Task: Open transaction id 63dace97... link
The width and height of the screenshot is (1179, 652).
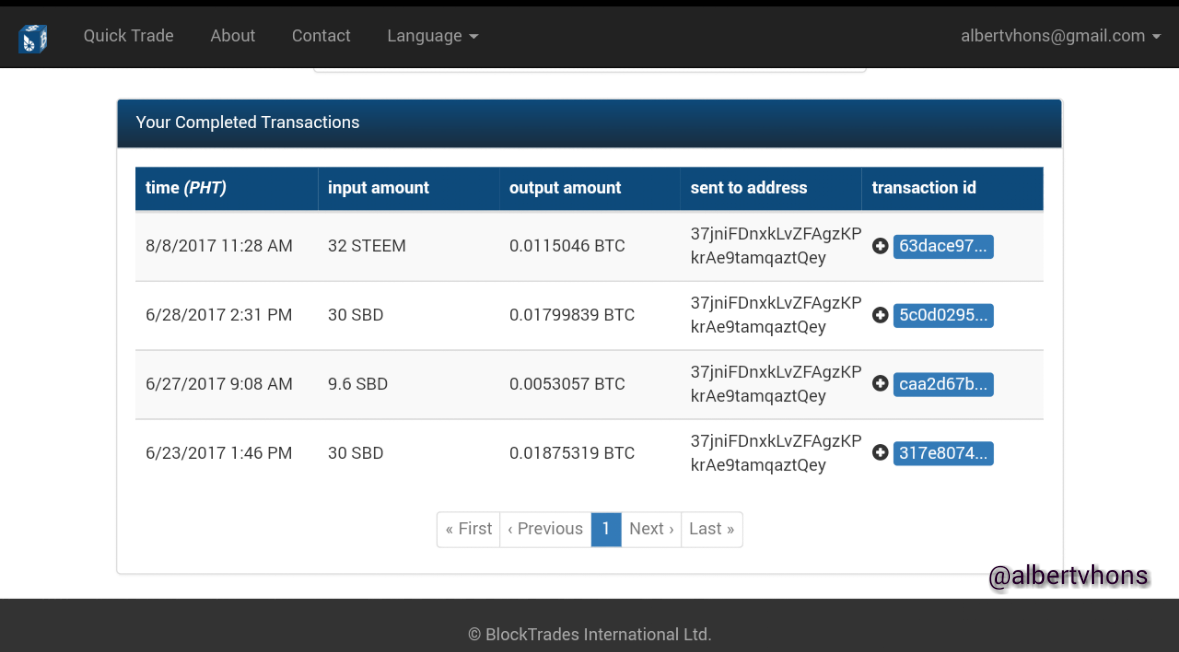Action: tap(943, 246)
